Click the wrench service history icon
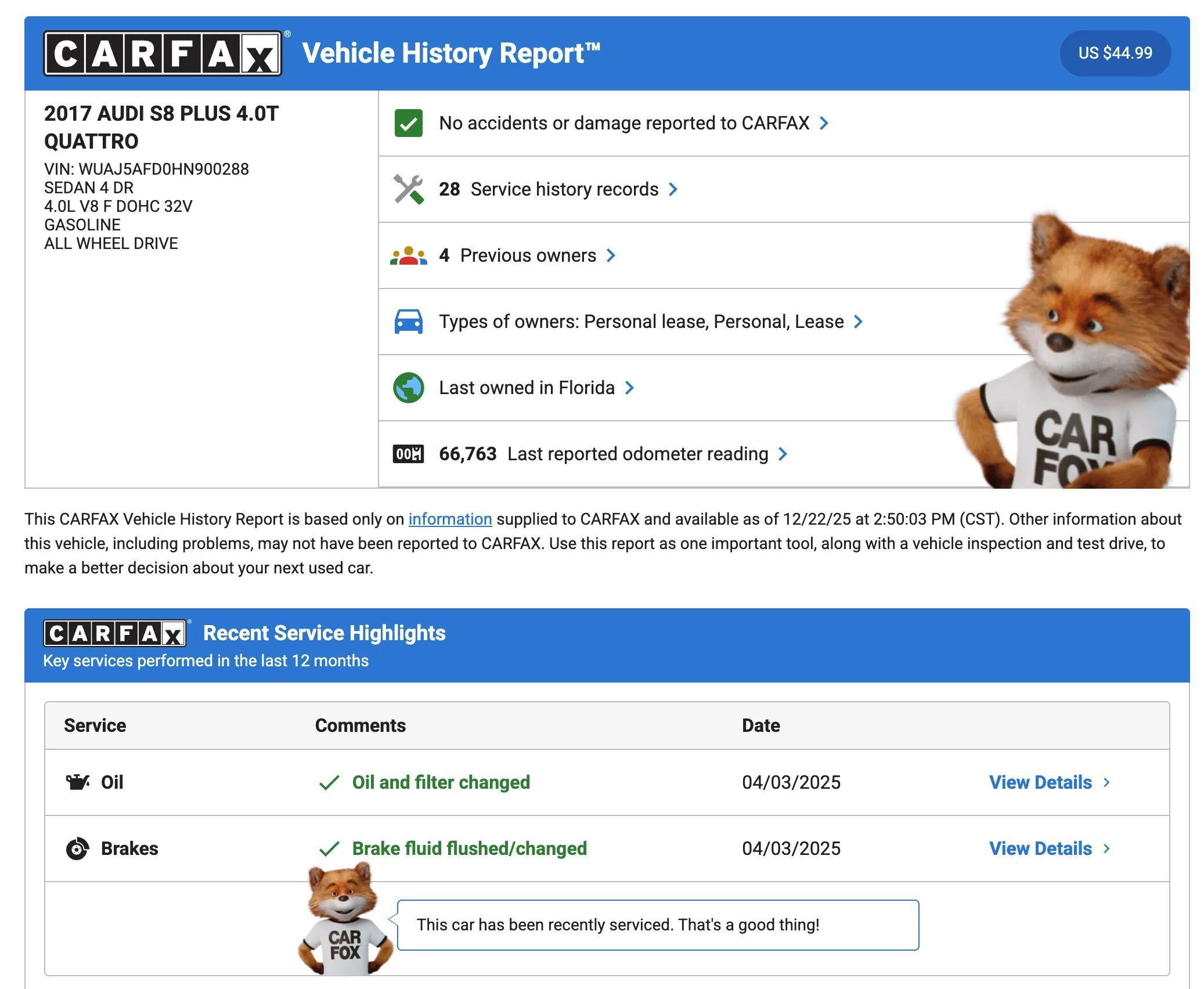The image size is (1204, 989). [x=408, y=189]
